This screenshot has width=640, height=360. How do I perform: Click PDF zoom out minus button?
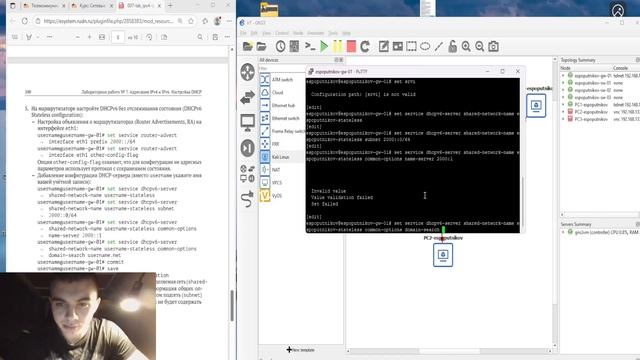coord(78,37)
